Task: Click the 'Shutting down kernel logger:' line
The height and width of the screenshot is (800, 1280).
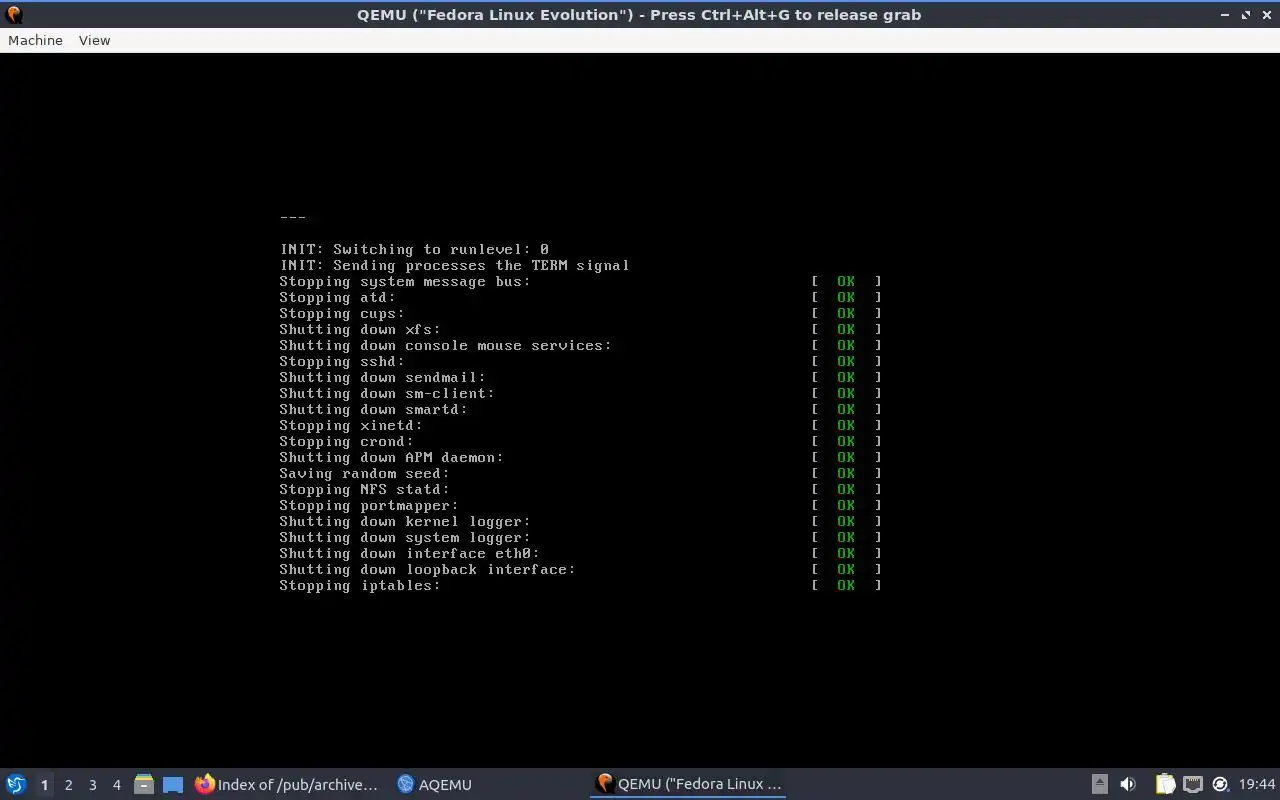Action: (405, 521)
